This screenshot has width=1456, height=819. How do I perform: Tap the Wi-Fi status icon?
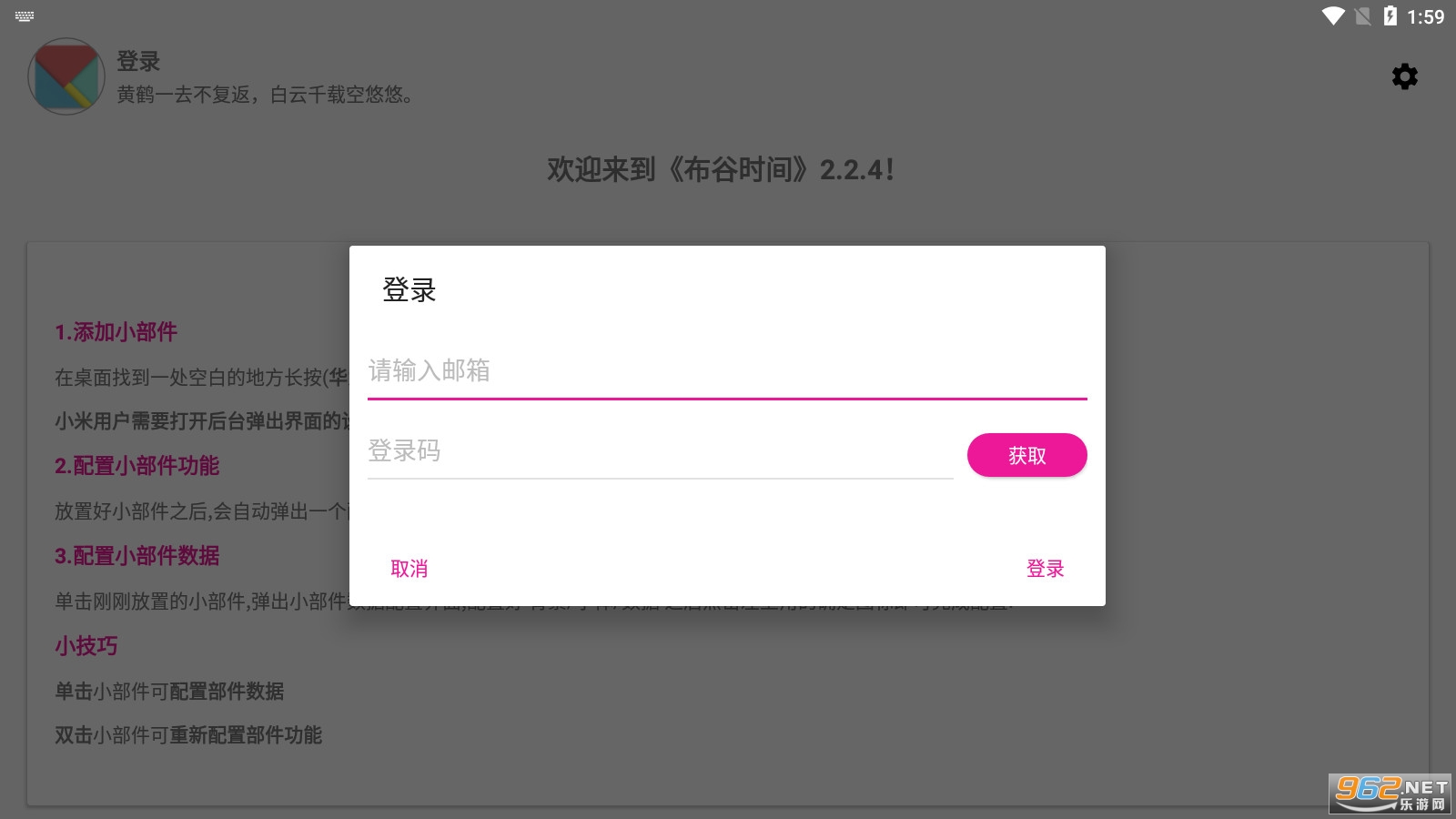click(x=1333, y=16)
